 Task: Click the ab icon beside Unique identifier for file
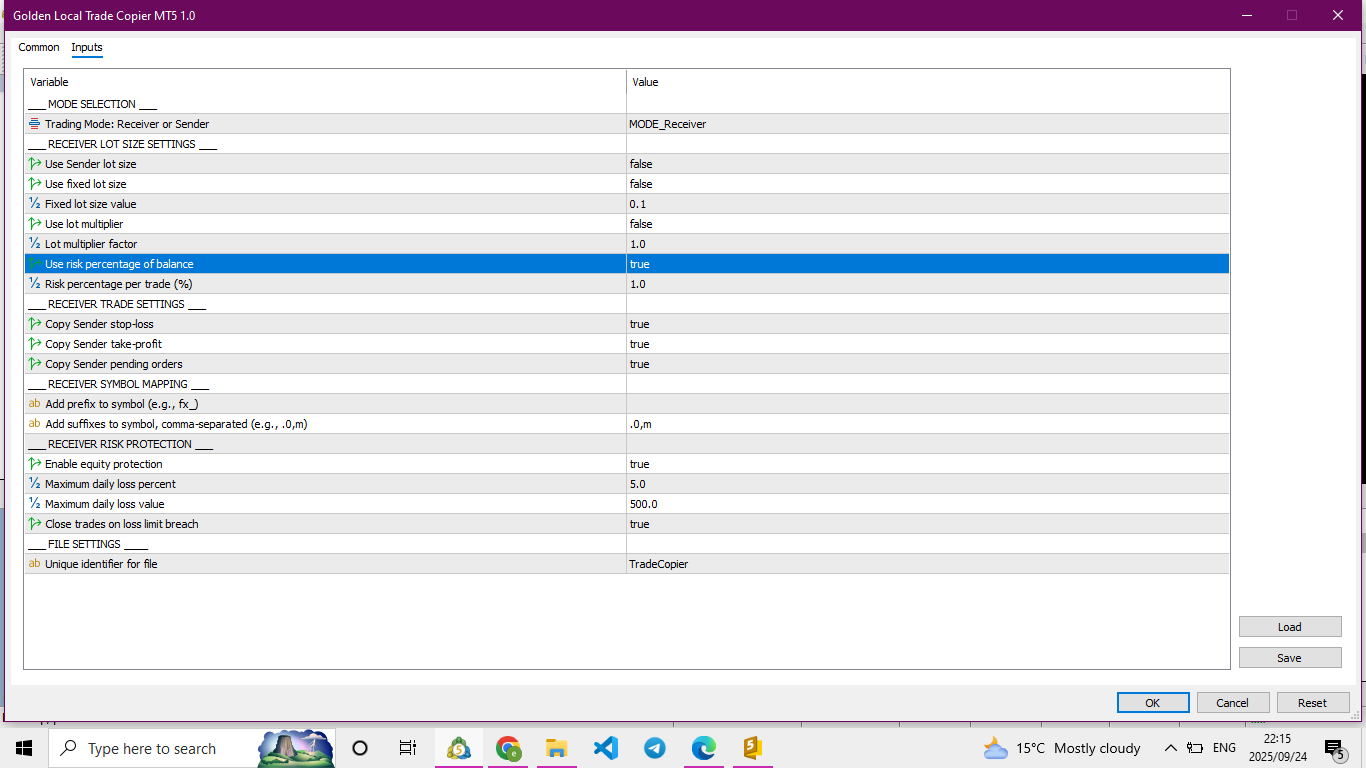(x=35, y=564)
